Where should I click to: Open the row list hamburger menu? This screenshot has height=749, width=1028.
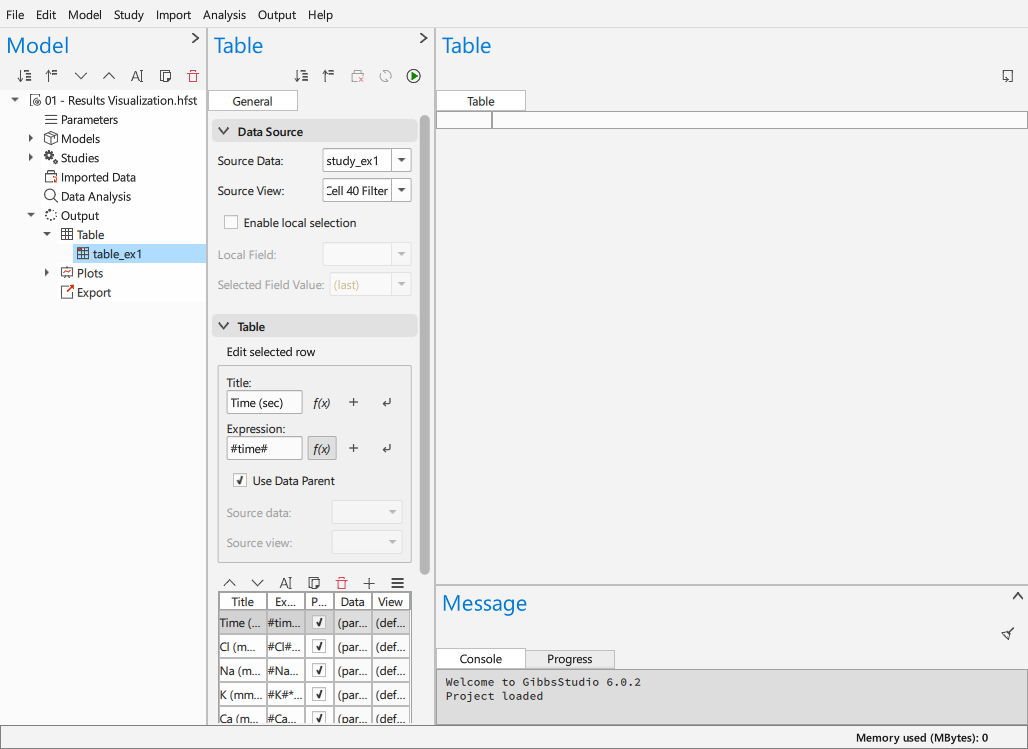pyautogui.click(x=397, y=583)
